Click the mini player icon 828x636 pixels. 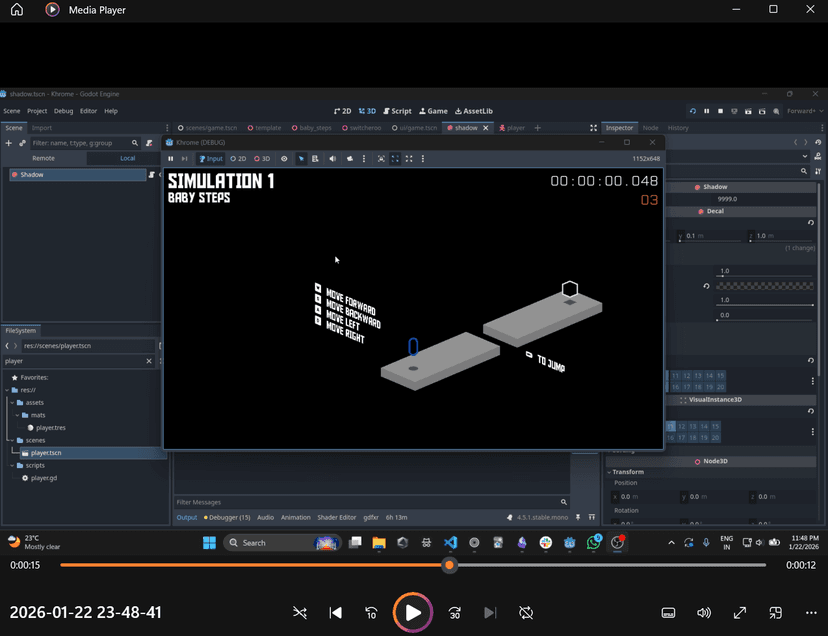click(x=775, y=612)
